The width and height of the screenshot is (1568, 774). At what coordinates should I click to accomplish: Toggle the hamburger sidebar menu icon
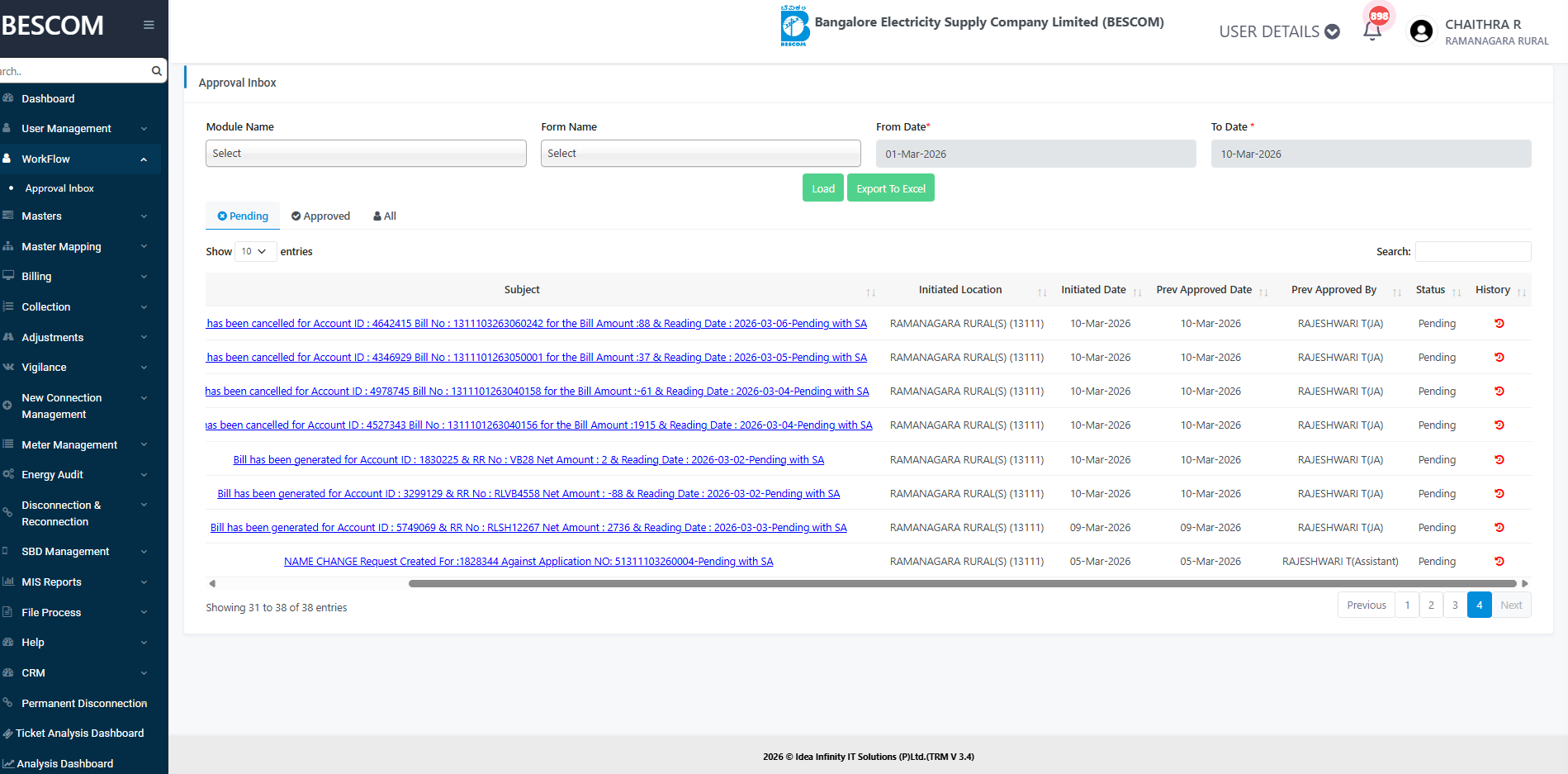[x=149, y=25]
